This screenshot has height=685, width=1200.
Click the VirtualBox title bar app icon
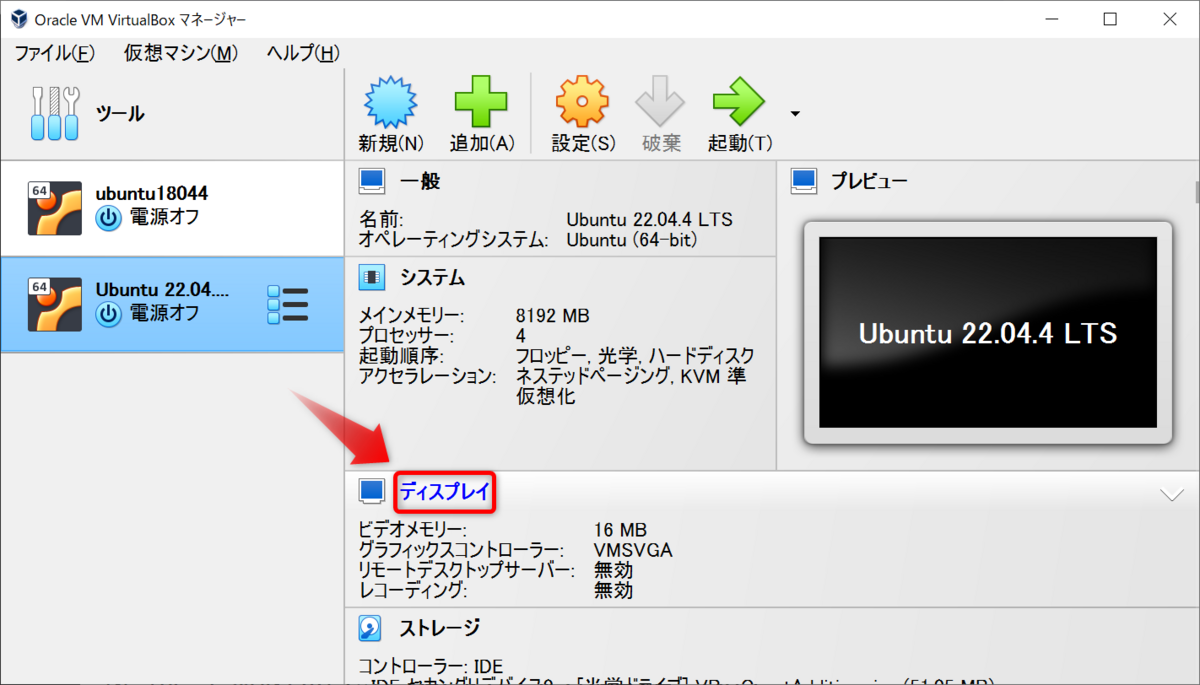click(x=17, y=19)
